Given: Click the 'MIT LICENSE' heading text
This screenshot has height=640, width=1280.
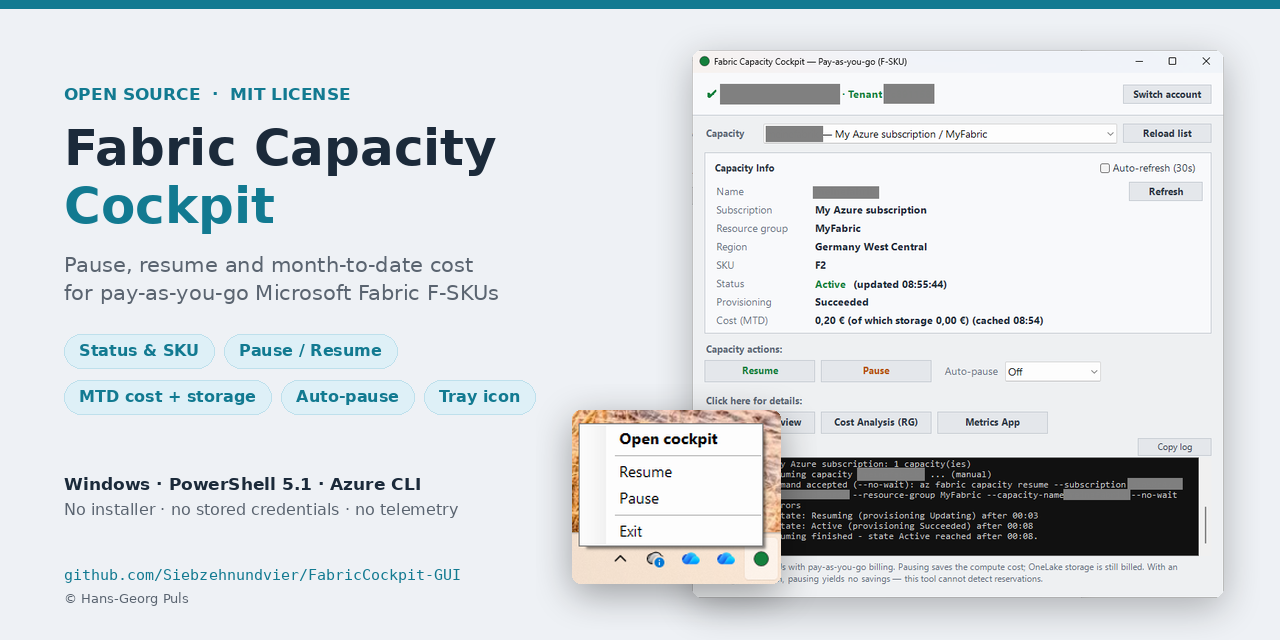Looking at the screenshot, I should [x=290, y=94].
